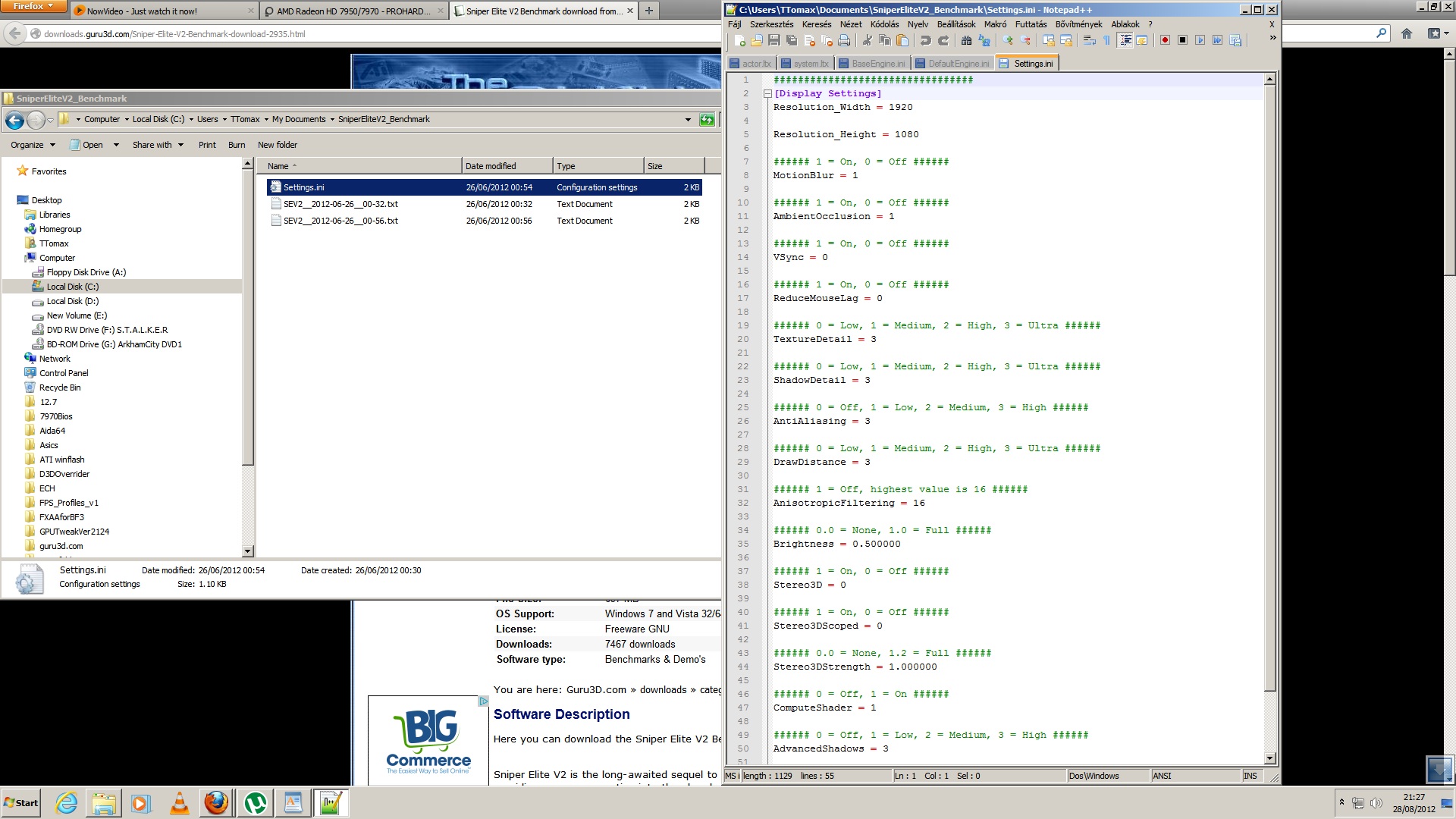
Task: Open a new tab in Firefox
Action: point(648,11)
